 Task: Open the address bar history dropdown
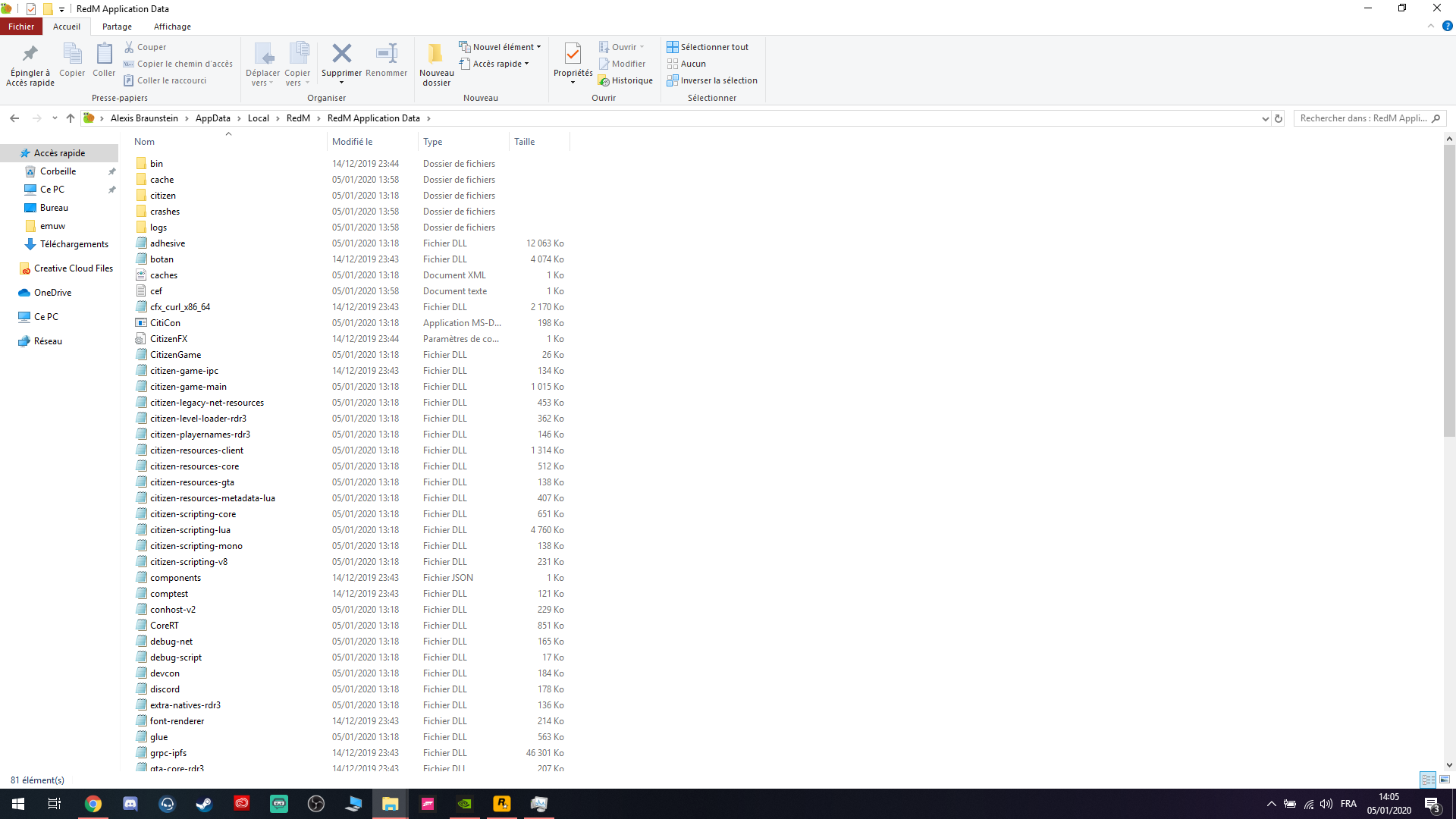pos(1265,118)
